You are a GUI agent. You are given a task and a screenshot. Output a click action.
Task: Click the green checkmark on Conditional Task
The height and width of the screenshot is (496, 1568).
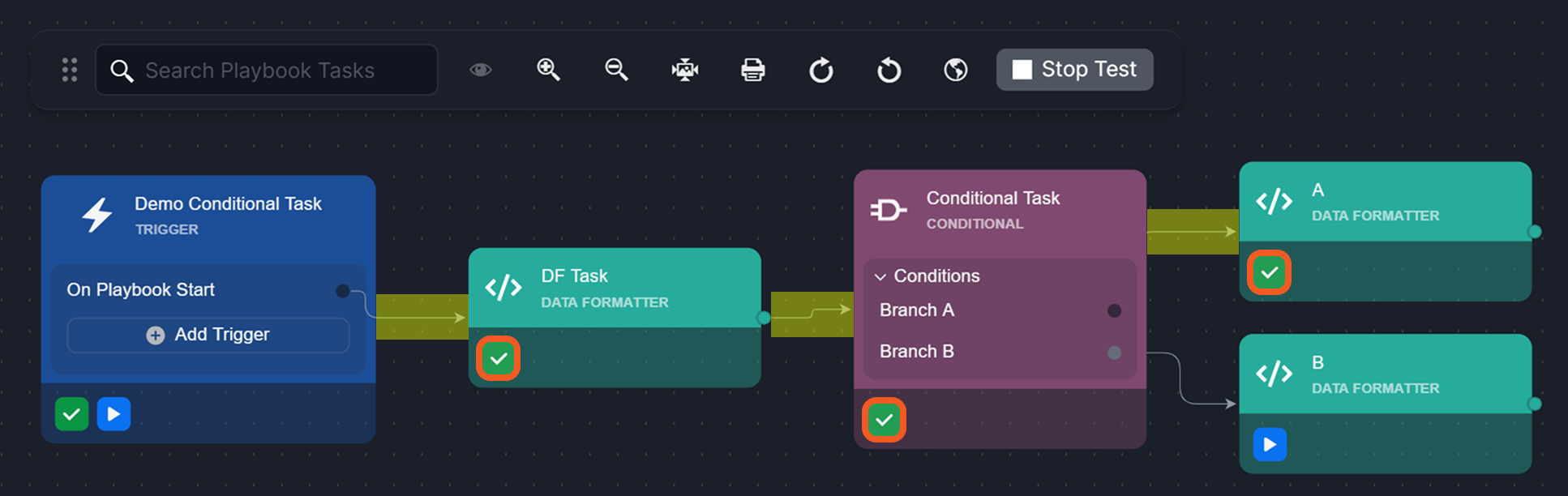pos(884,420)
